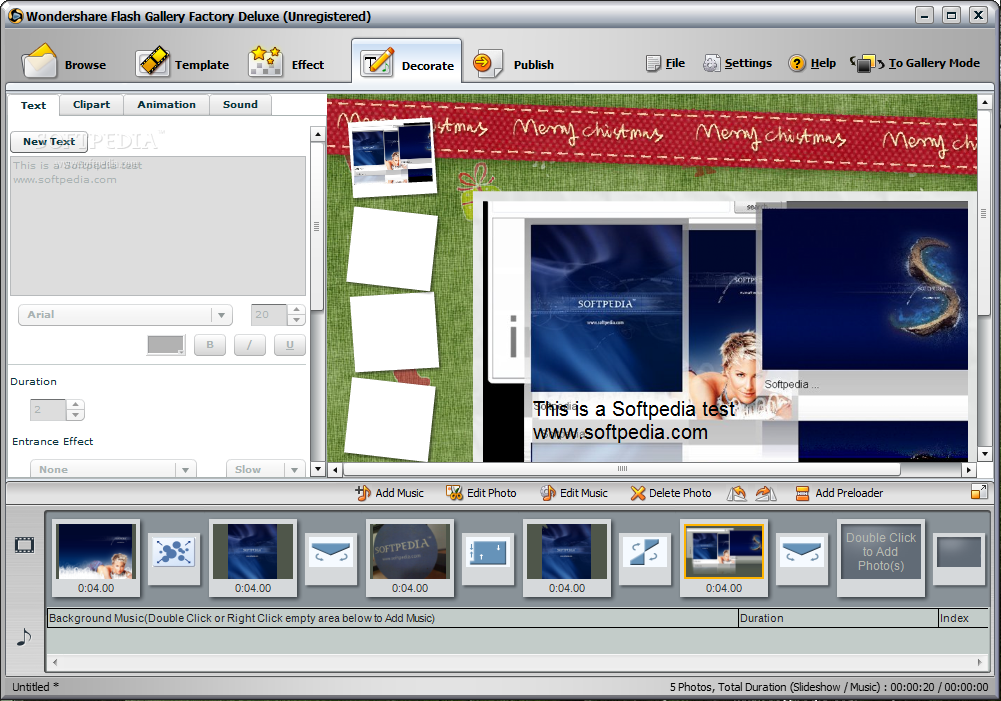This screenshot has width=1001, height=701.
Task: Select the photo thumbnail in preview sidebar
Action: click(393, 157)
